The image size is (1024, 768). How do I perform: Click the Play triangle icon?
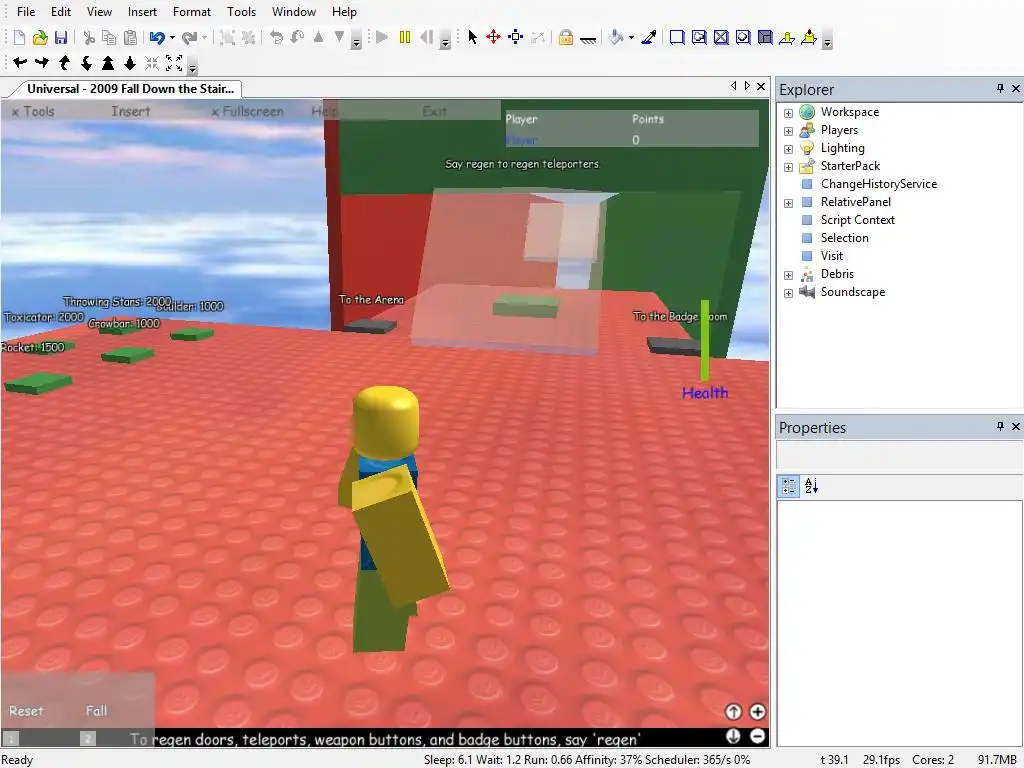coord(383,37)
